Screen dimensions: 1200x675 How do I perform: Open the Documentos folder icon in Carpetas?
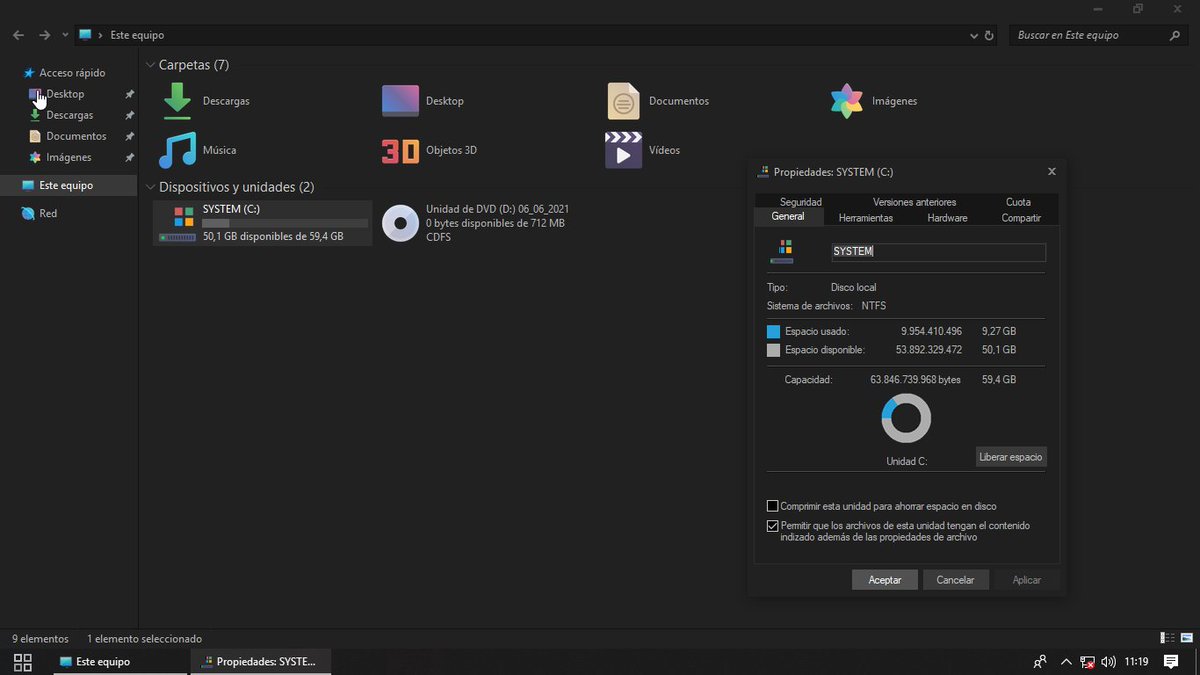(x=624, y=101)
